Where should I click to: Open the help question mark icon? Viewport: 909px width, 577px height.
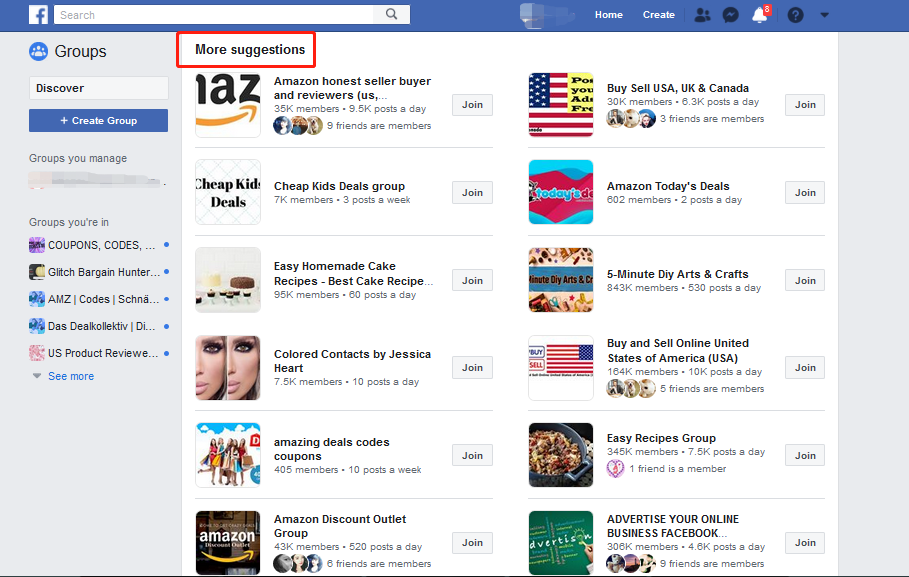point(795,14)
